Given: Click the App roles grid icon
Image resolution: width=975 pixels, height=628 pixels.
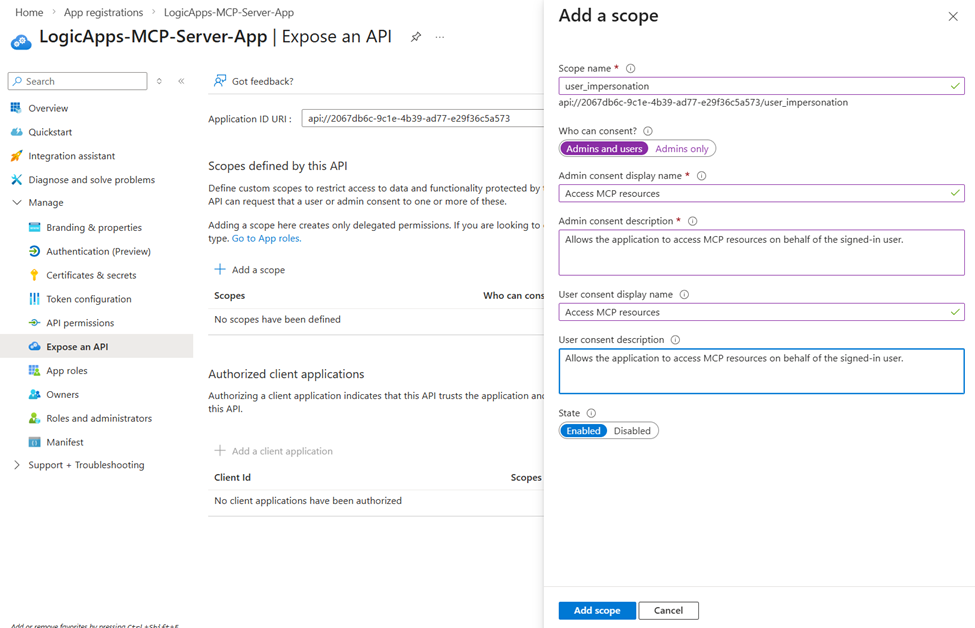Looking at the screenshot, I should click(34, 371).
